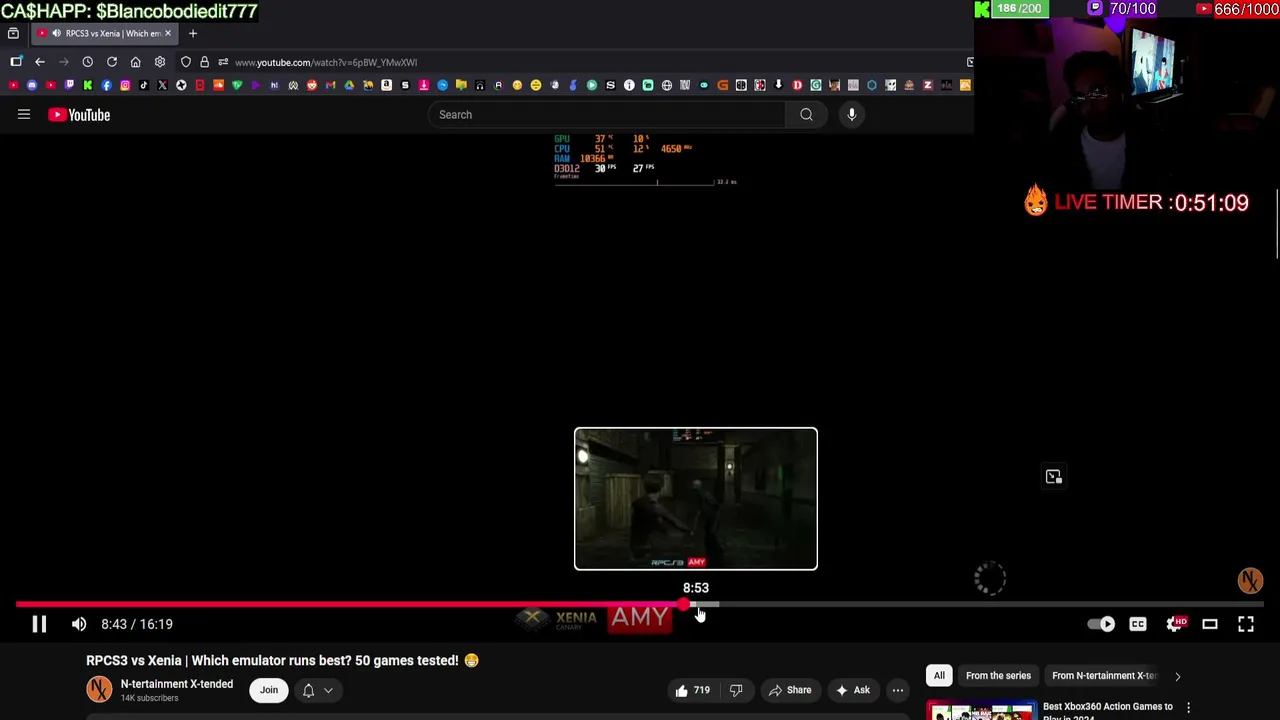This screenshot has width=1280, height=720.
Task: Open the Gmail bookmark
Action: click(x=330, y=85)
